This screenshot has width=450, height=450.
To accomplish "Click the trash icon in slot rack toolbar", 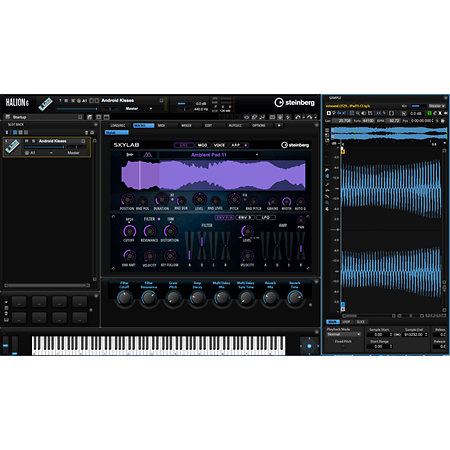I will point(87,132).
